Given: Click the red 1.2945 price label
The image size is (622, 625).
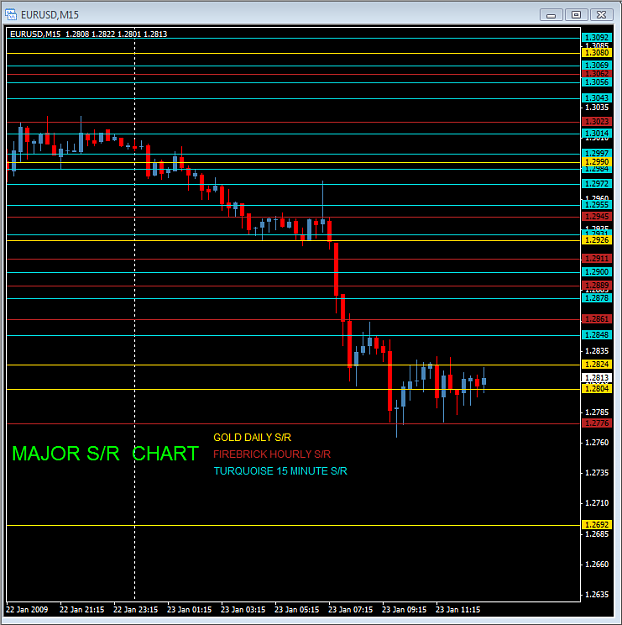Looking at the screenshot, I should [597, 217].
